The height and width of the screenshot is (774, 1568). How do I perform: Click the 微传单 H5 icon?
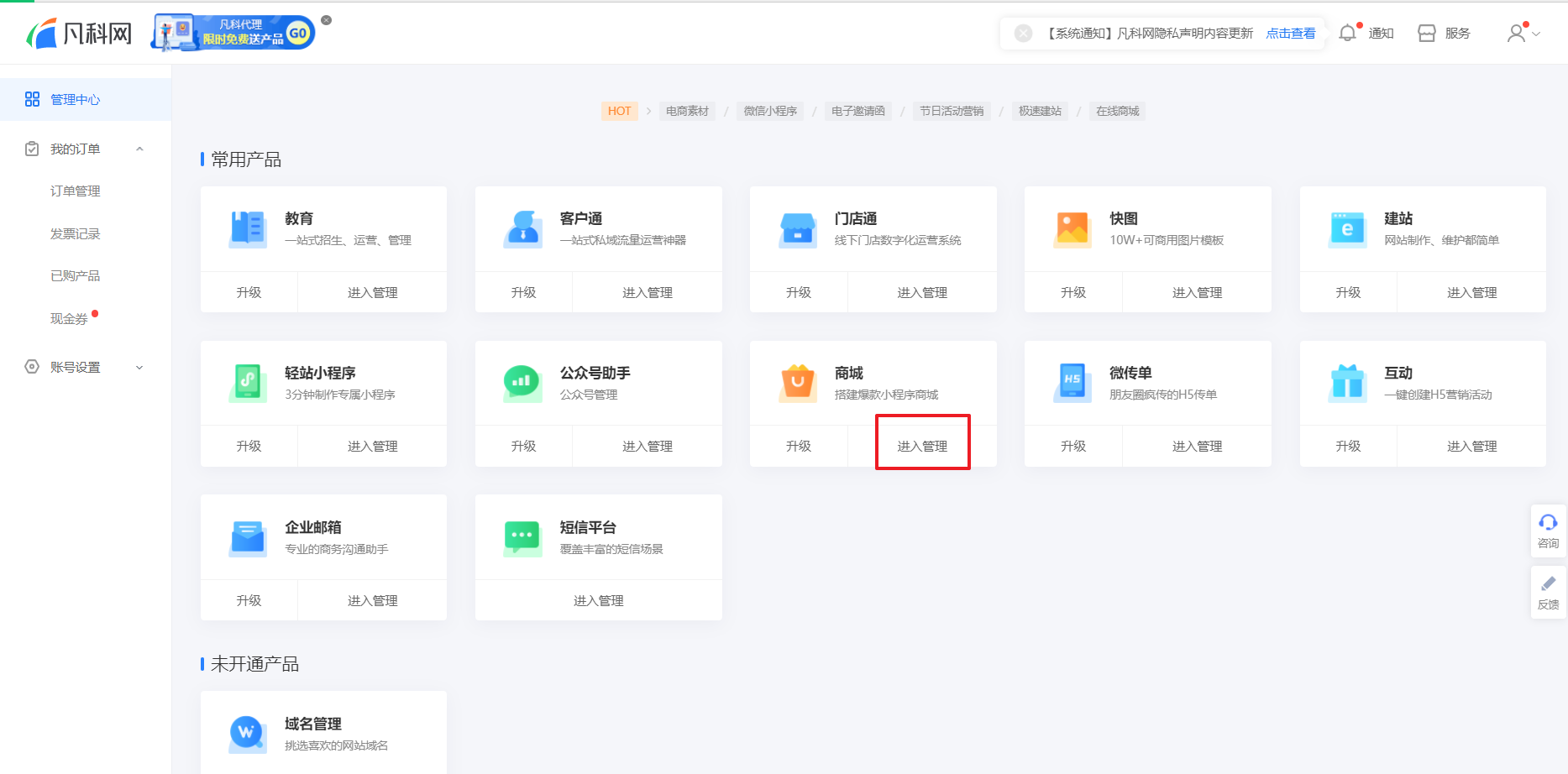click(x=1072, y=383)
